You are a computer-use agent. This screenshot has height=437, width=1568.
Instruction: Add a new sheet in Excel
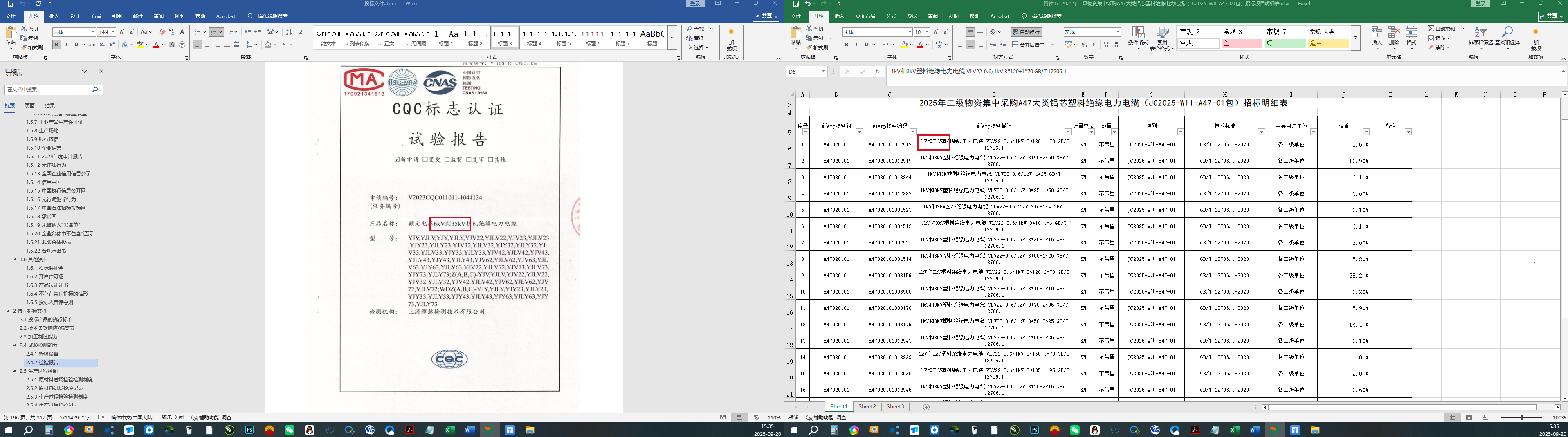pos(926,407)
